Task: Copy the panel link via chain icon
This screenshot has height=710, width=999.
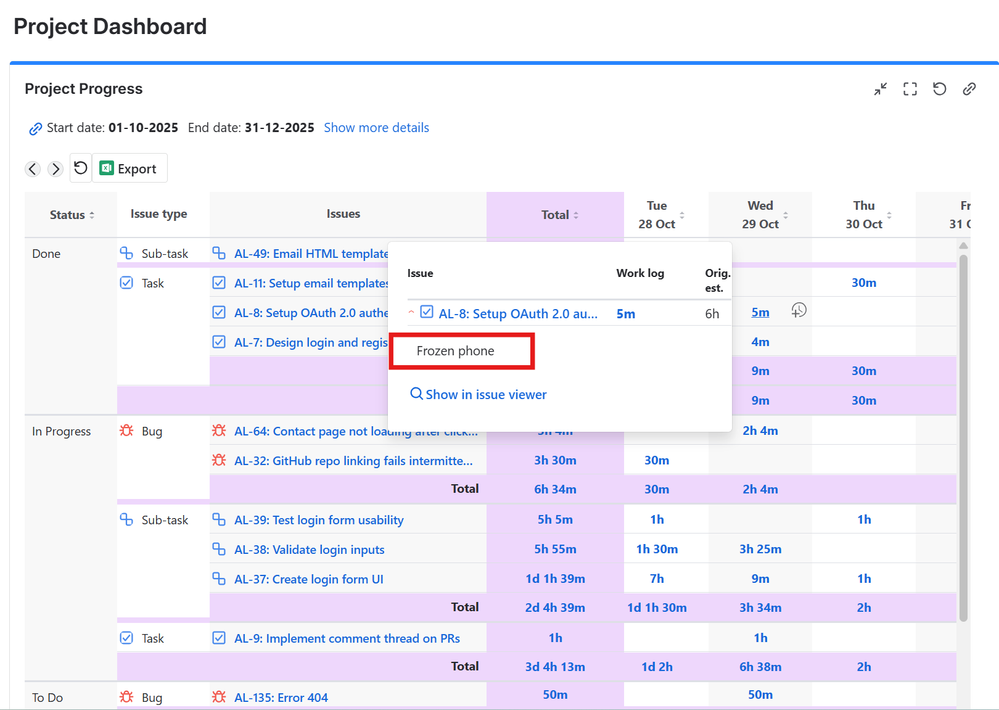Action: [969, 89]
